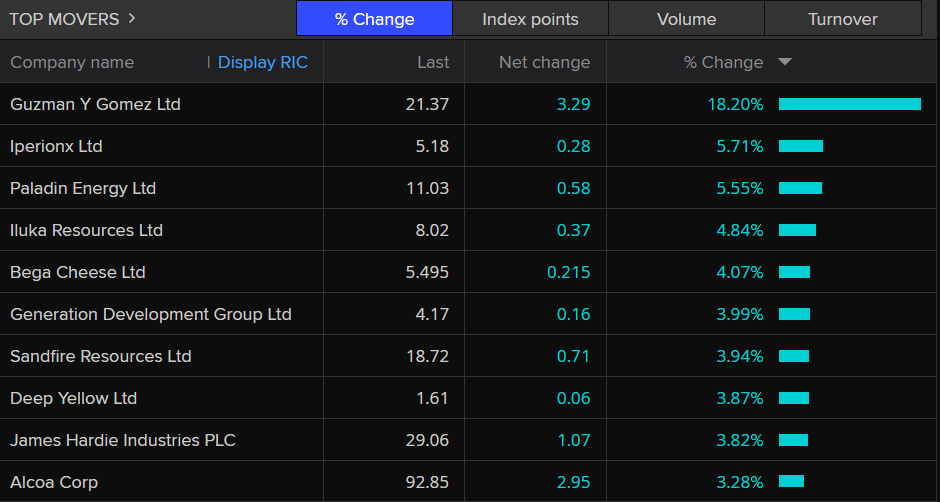Click the Display RIC link
Image resolution: width=940 pixels, height=502 pixels.
tap(263, 62)
